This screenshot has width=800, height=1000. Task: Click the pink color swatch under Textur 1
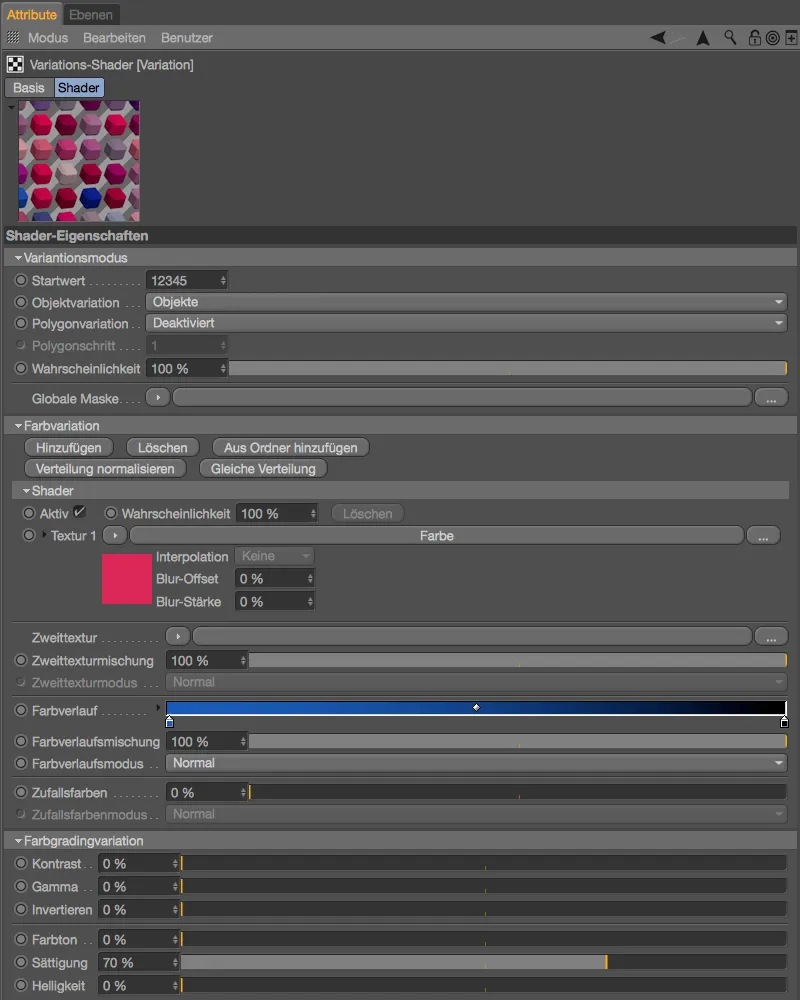pyautogui.click(x=126, y=579)
